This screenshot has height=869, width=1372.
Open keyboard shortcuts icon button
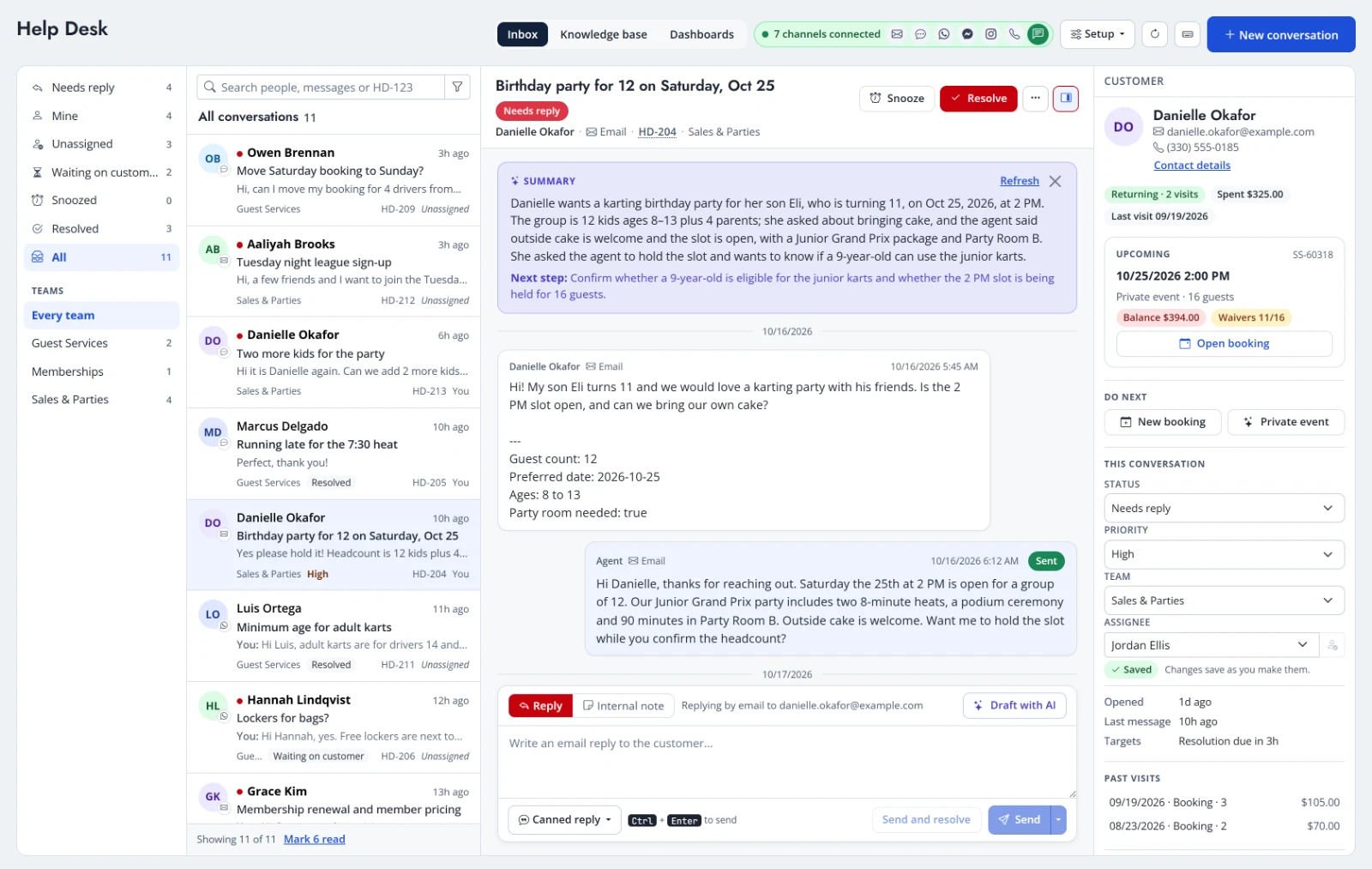[x=1188, y=34]
